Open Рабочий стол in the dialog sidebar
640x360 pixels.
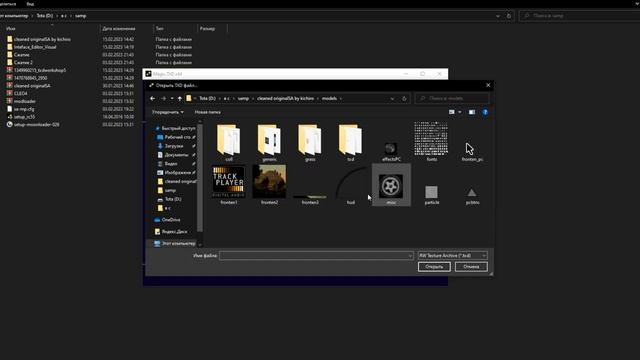pos(176,137)
